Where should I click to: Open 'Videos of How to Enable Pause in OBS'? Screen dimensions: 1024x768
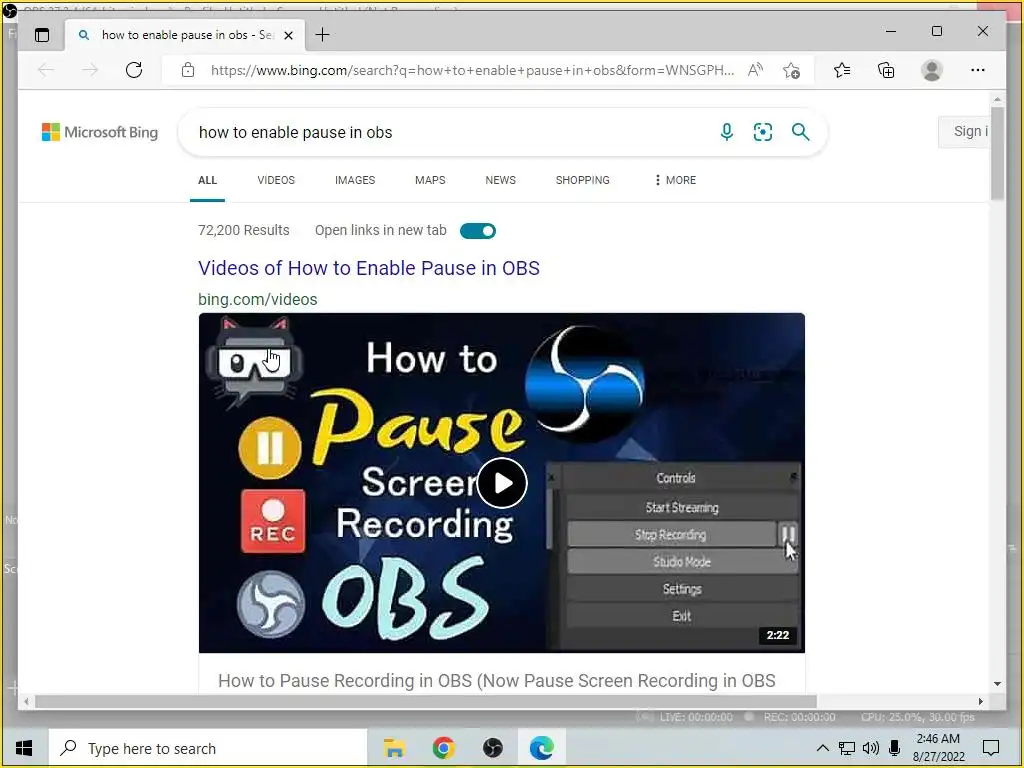pyautogui.click(x=369, y=268)
